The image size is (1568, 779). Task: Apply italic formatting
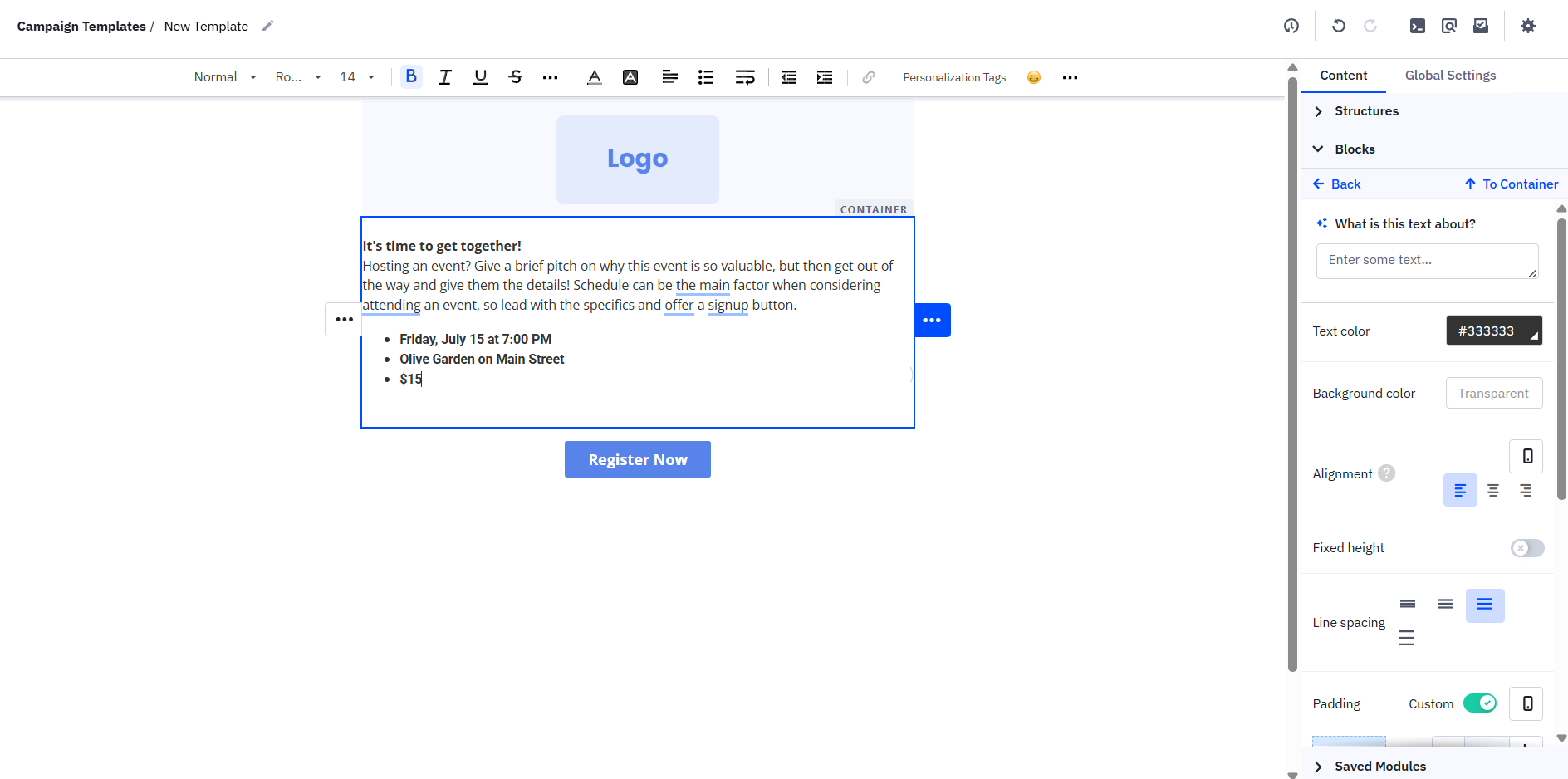coord(445,77)
